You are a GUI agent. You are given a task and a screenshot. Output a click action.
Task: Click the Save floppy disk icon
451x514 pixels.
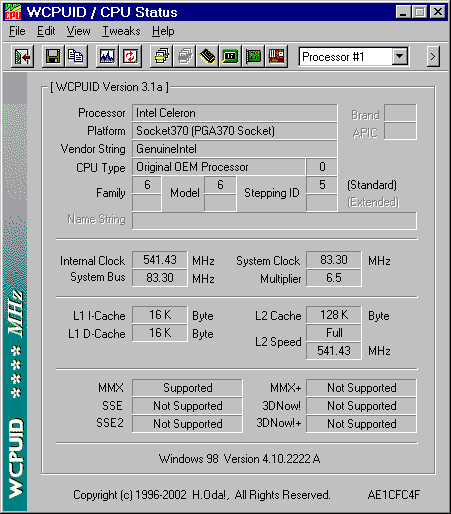click(x=53, y=57)
